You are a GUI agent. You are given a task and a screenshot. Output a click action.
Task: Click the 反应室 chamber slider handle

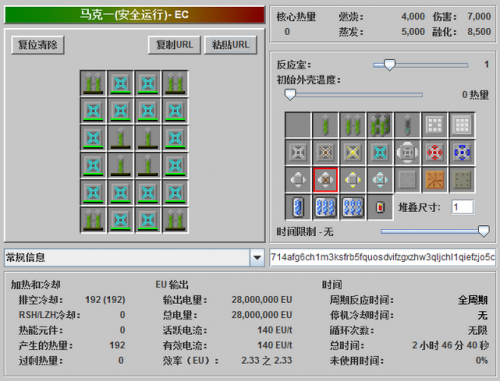(389, 65)
